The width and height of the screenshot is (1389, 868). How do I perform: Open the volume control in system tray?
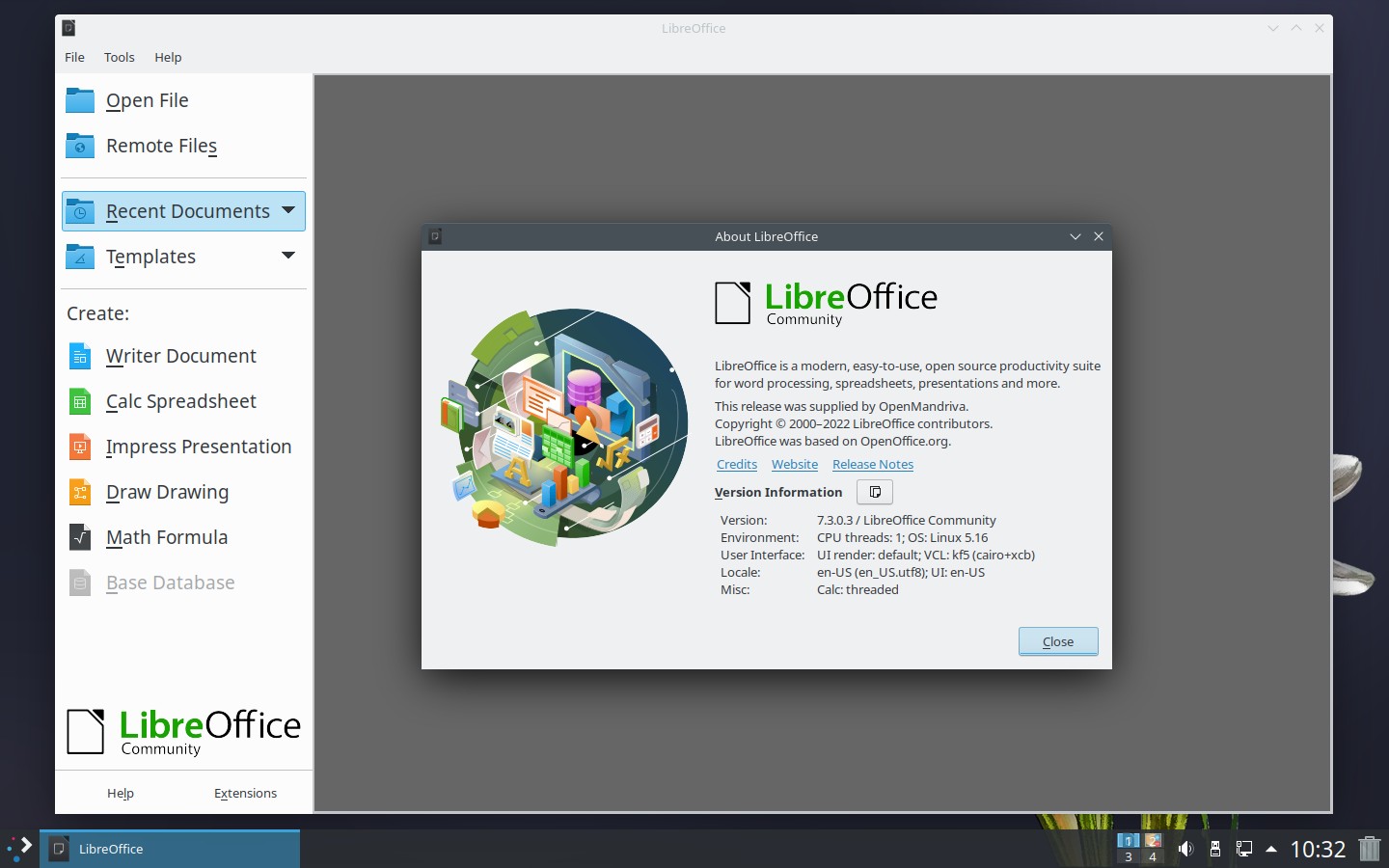[1185, 849]
